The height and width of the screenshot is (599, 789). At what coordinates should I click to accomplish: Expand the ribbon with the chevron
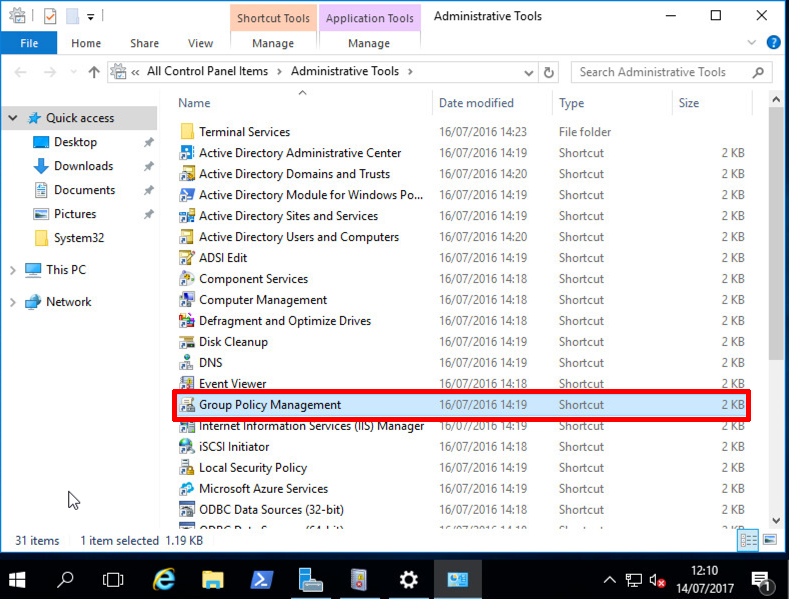pyautogui.click(x=752, y=43)
